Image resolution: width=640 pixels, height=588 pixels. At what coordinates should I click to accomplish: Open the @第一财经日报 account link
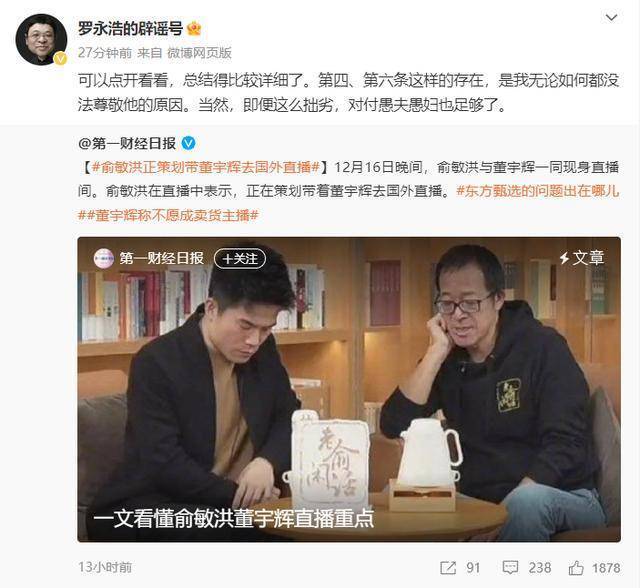point(127,144)
